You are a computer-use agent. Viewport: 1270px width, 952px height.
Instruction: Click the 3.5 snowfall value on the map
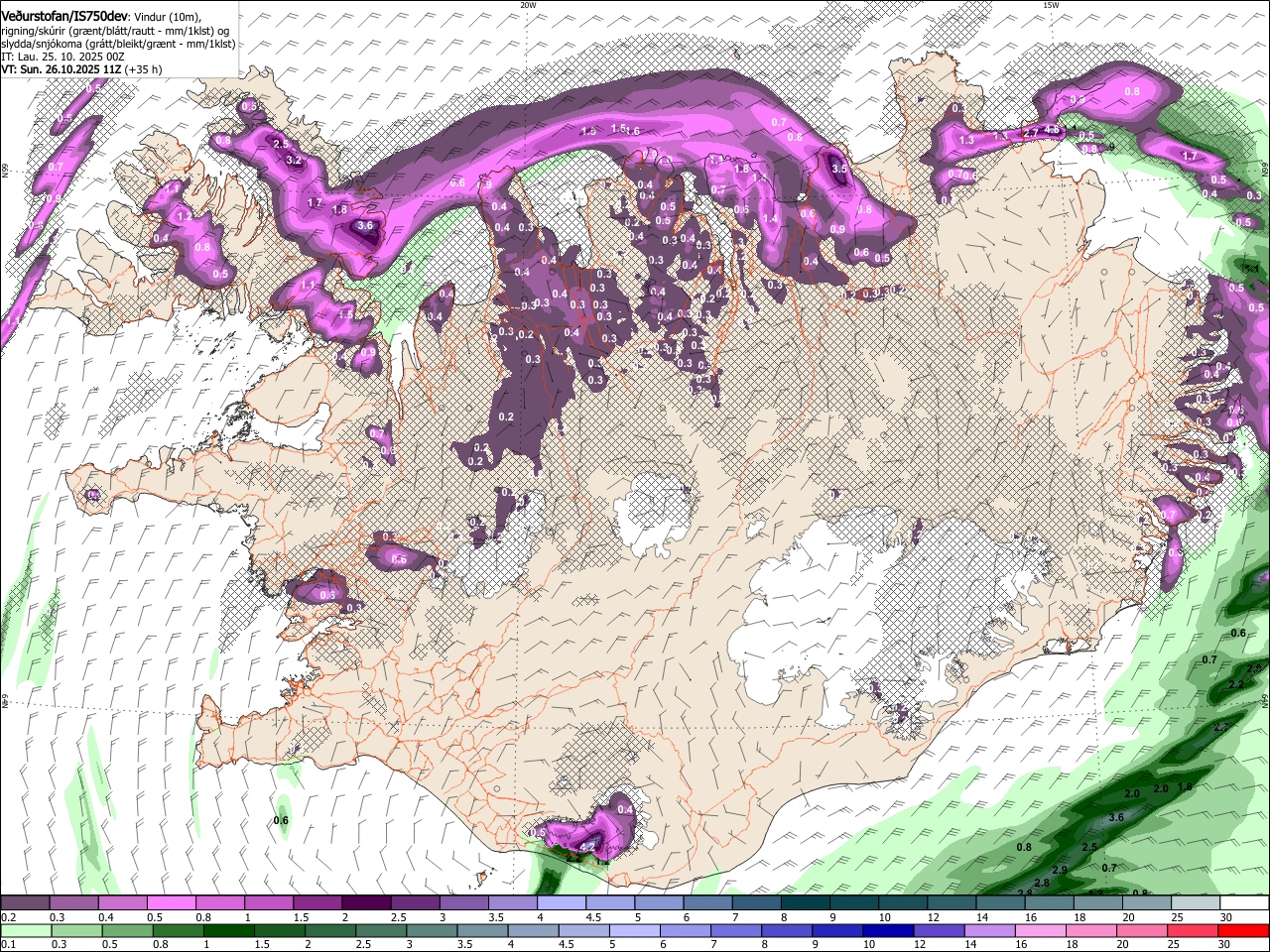[x=838, y=170]
